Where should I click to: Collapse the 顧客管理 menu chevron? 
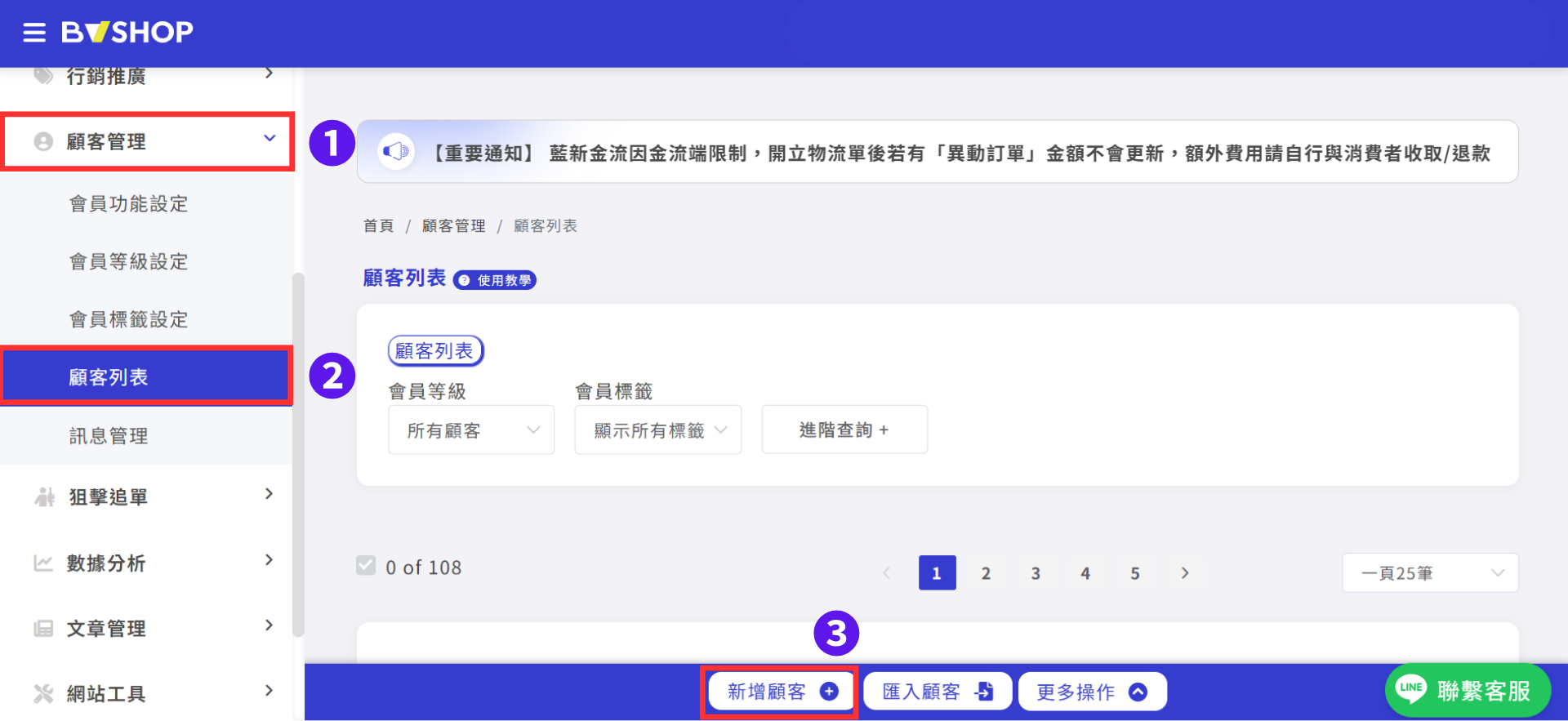(269, 139)
